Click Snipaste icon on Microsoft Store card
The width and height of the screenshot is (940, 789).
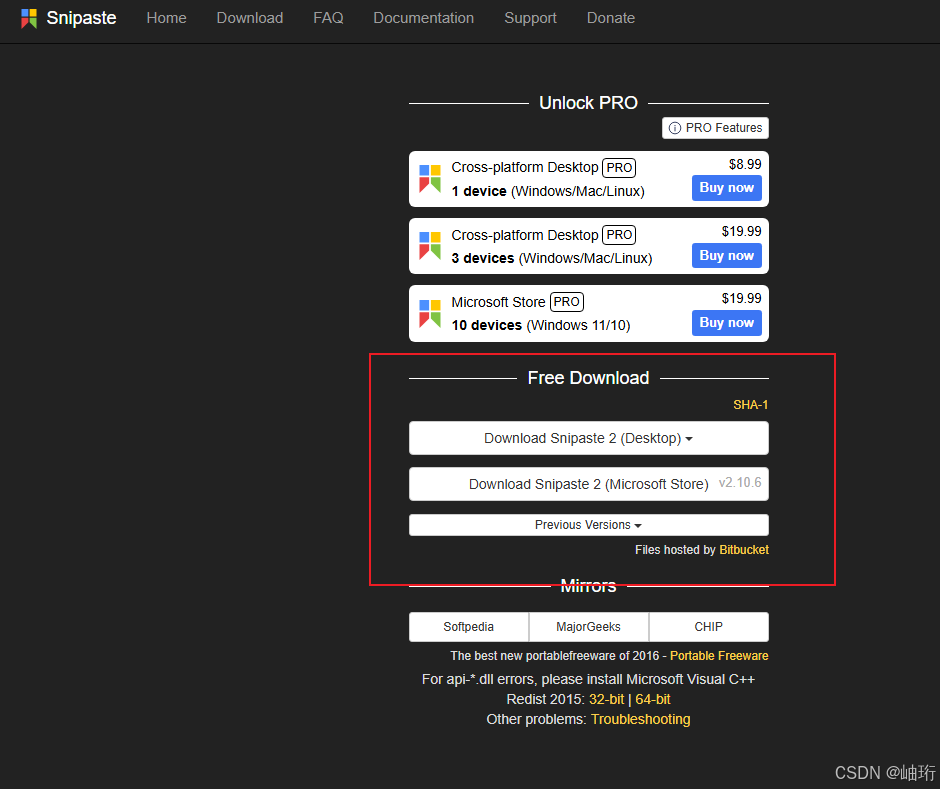pyautogui.click(x=430, y=314)
